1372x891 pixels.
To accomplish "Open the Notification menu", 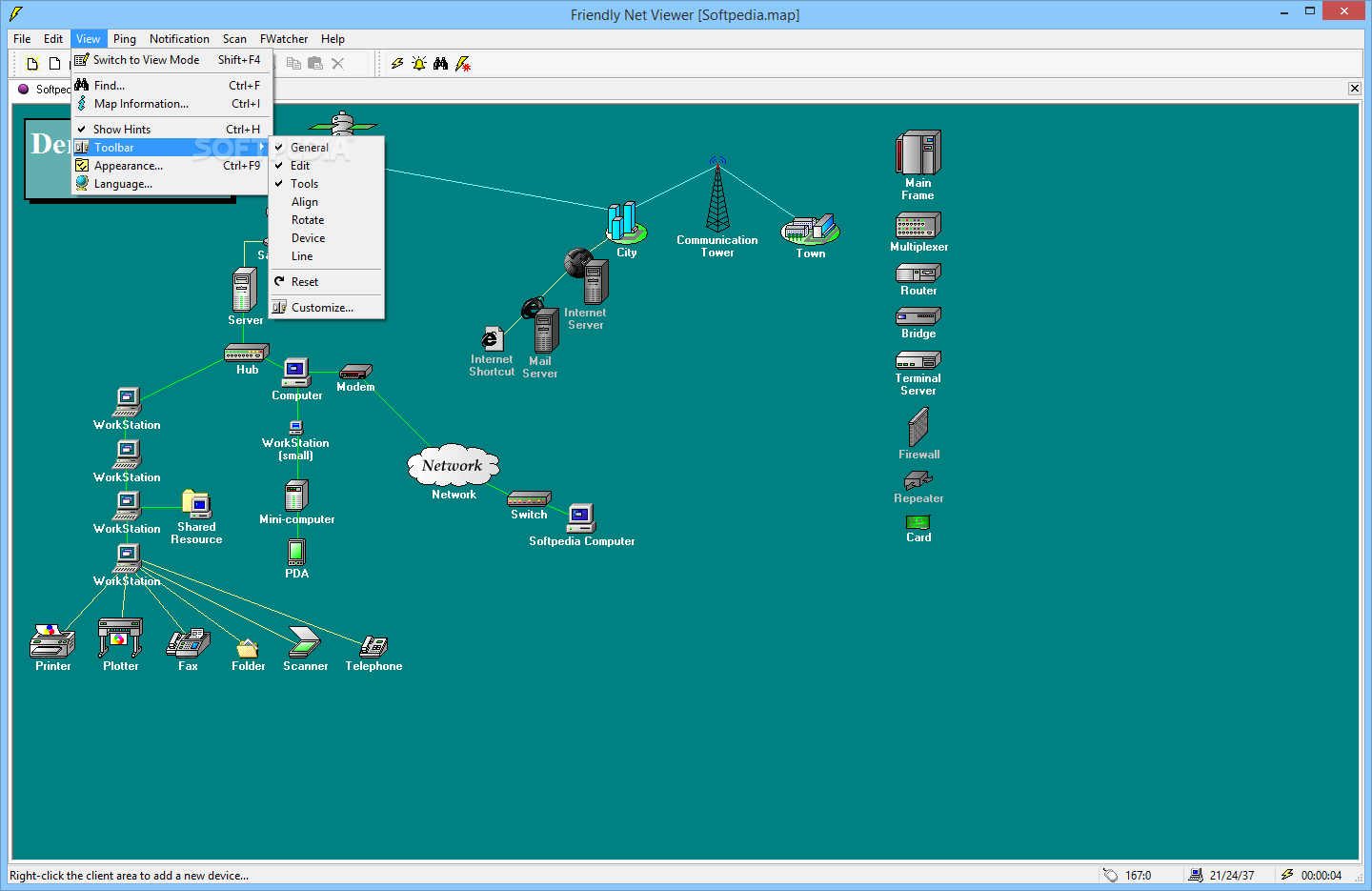I will click(179, 39).
